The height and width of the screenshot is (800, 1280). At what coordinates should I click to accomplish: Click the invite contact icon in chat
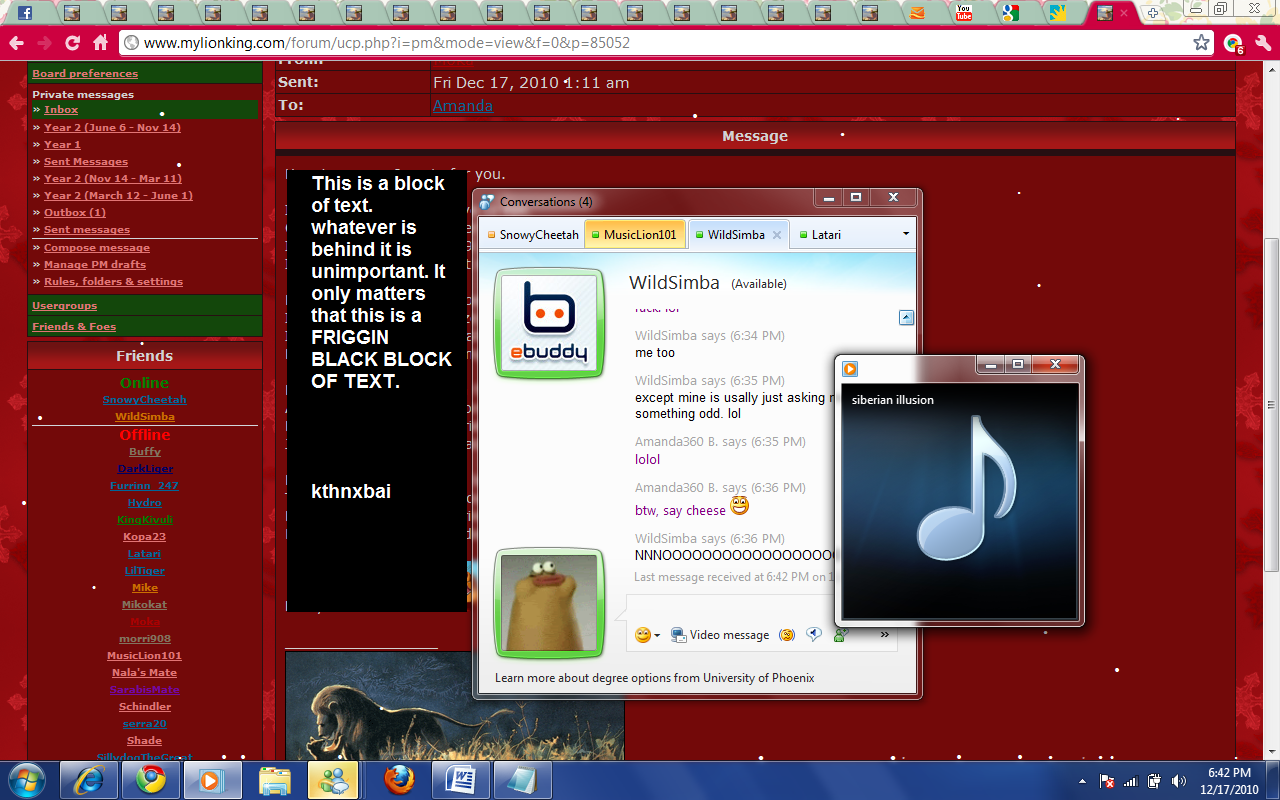[841, 634]
